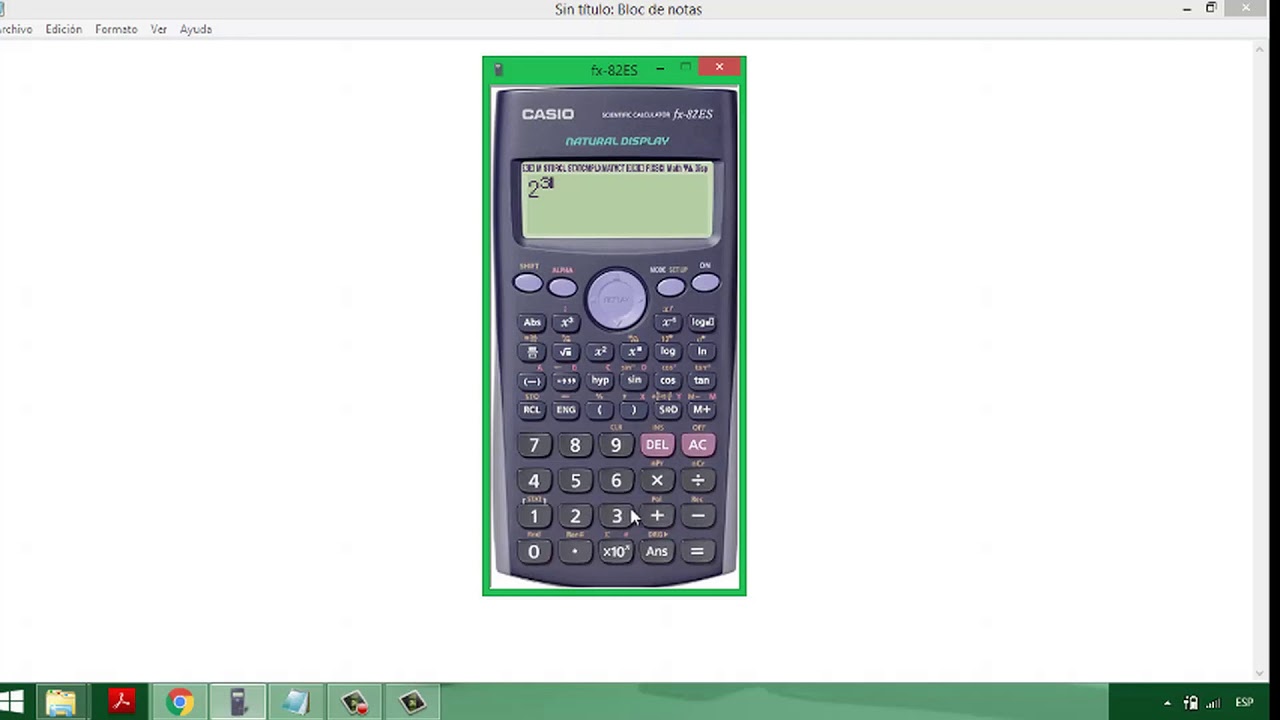1280x720 pixels.
Task: Click the tan key
Action: 702,381
